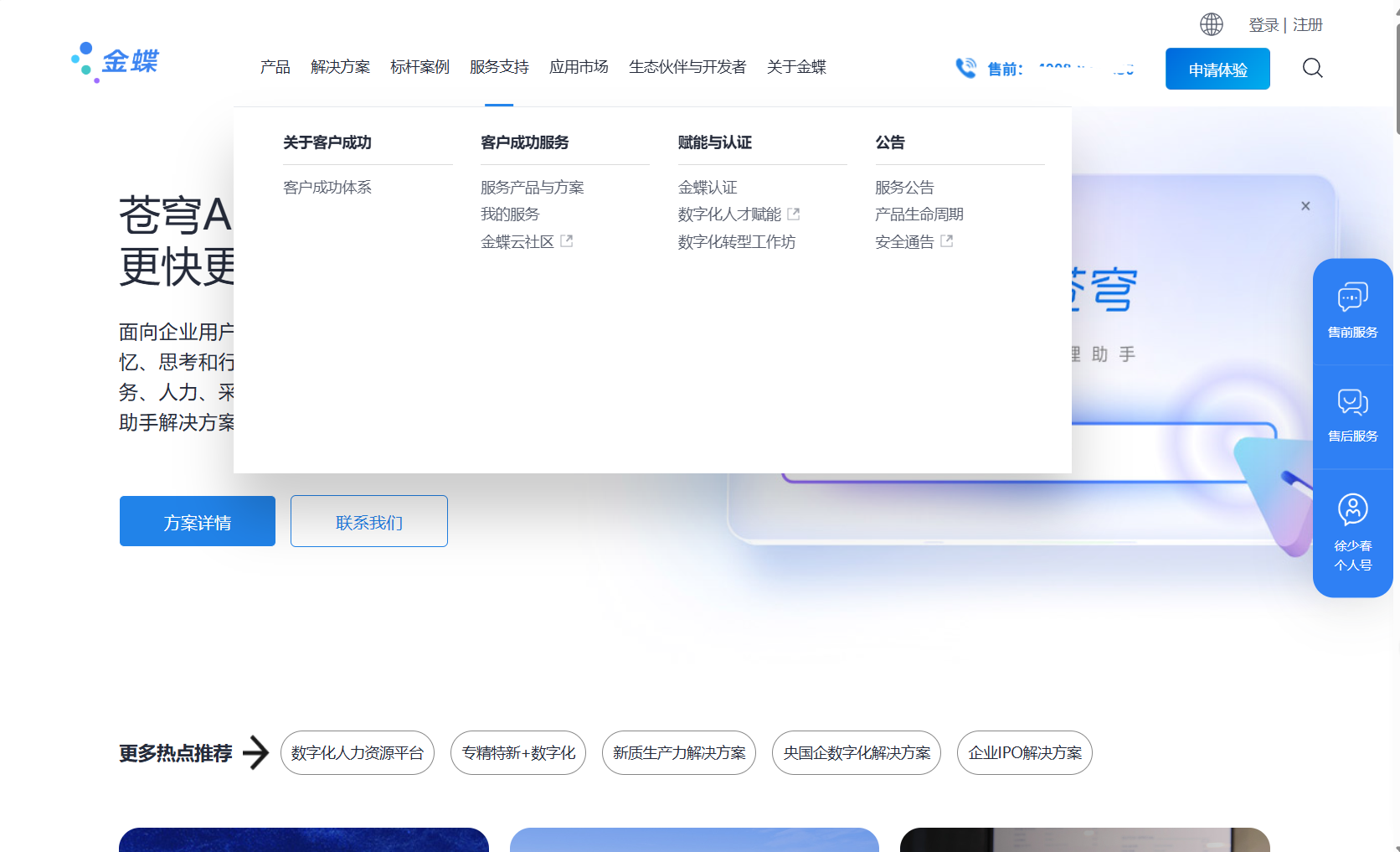Open 售前服务 chat icon
The width and height of the screenshot is (1400, 852).
tap(1352, 297)
